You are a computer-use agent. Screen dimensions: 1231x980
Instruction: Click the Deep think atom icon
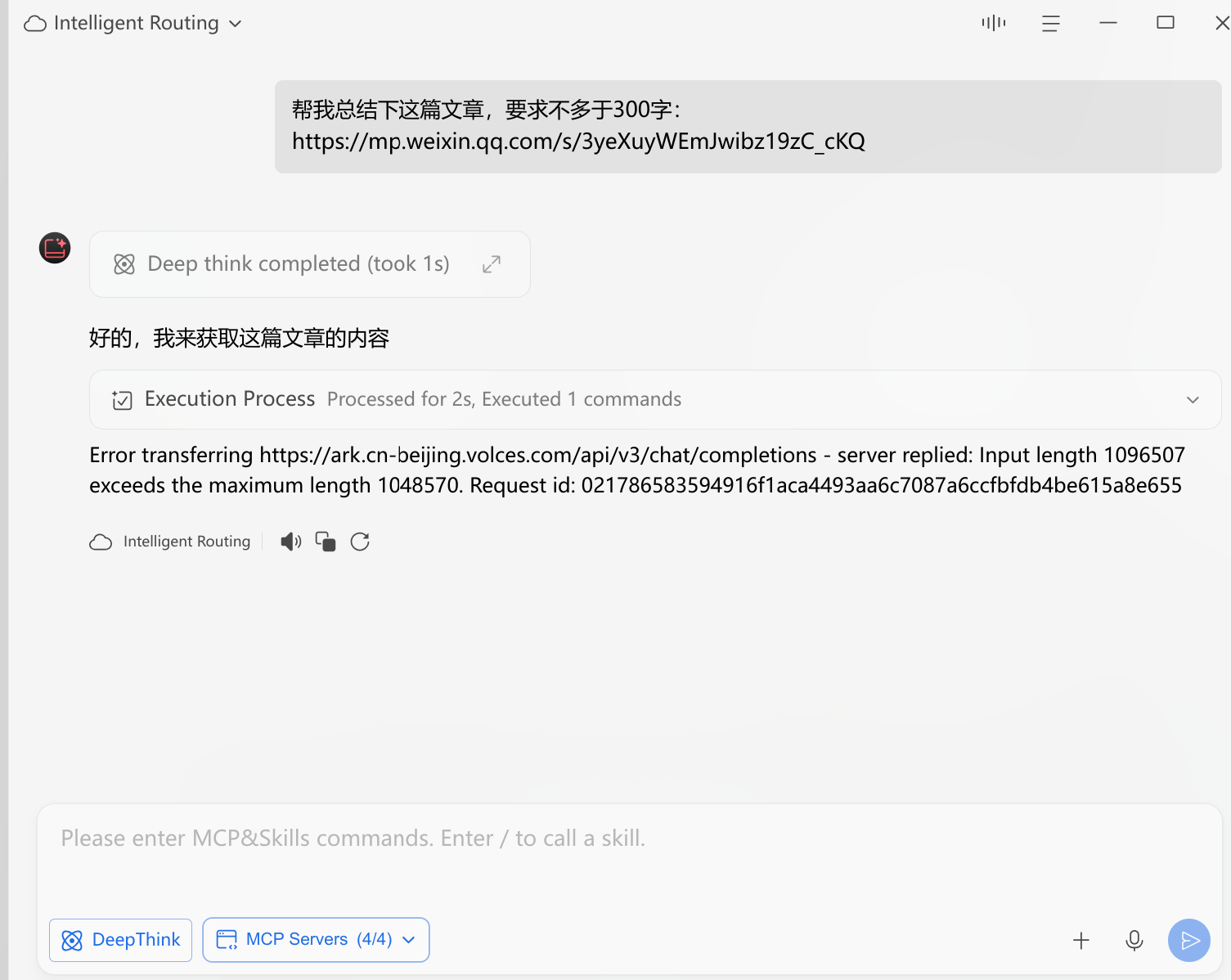[124, 264]
